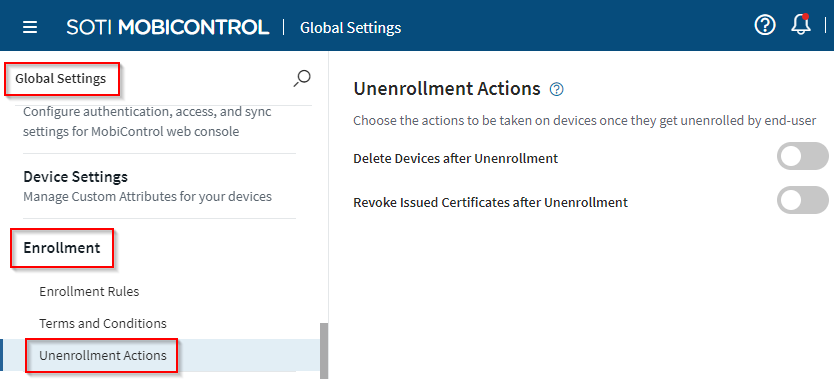Open the notifications bell
Image resolution: width=834 pixels, height=379 pixels.
click(800, 25)
